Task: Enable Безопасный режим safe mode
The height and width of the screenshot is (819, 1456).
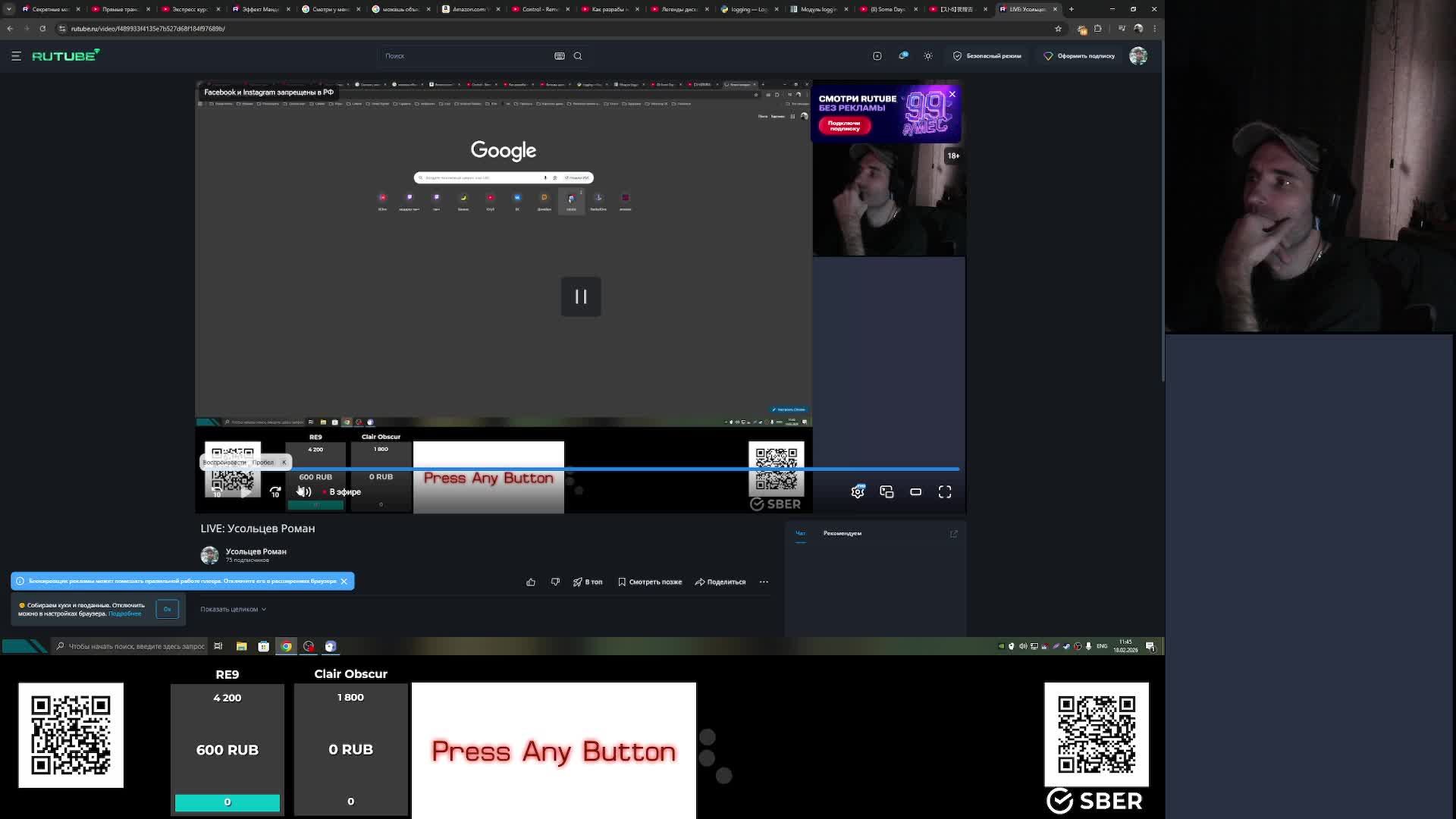Action: tap(987, 56)
